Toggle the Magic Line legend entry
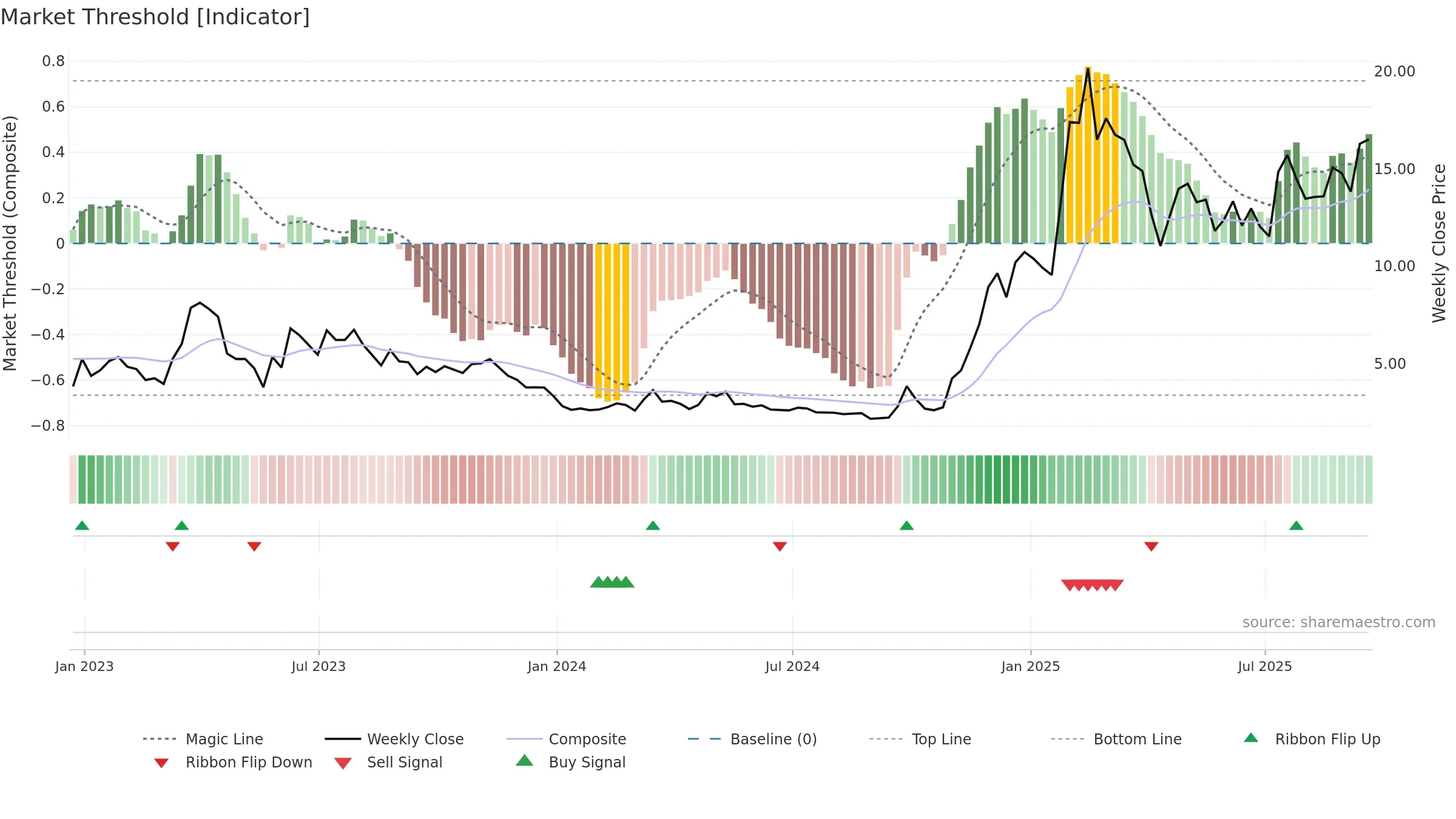The image size is (1456, 819). click(203, 739)
